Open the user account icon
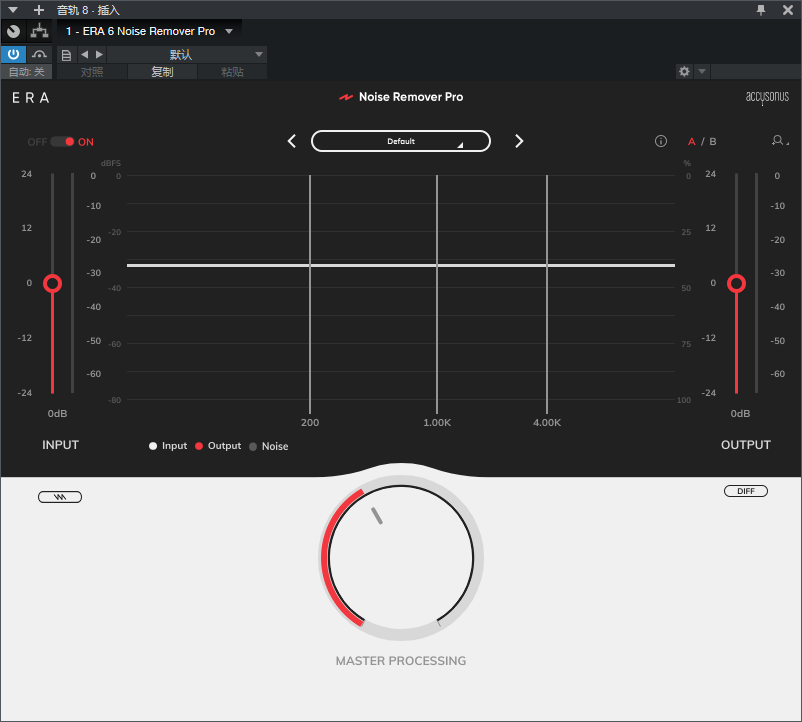The width and height of the screenshot is (802, 722). click(x=778, y=141)
